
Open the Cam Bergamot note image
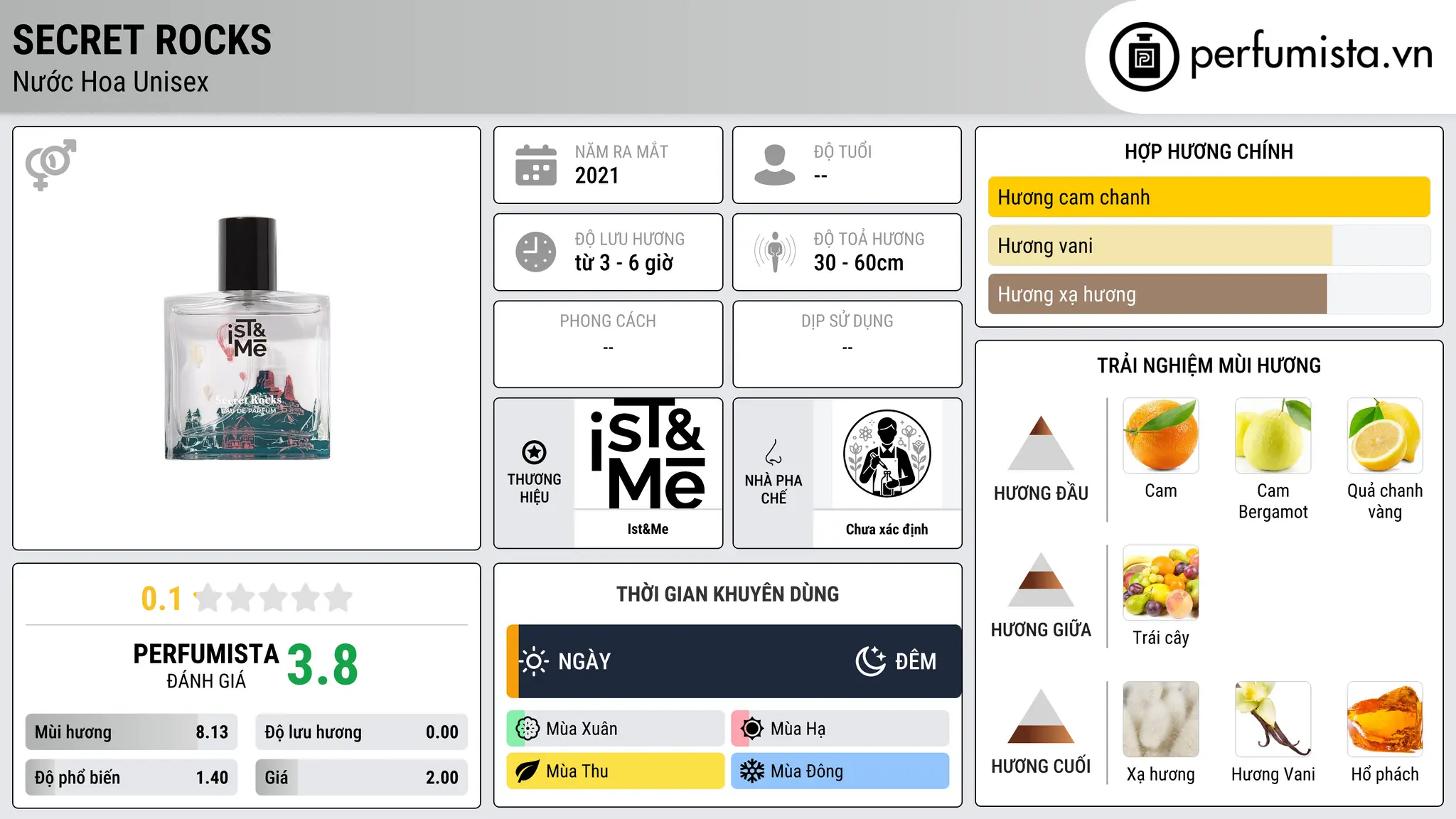[1273, 436]
